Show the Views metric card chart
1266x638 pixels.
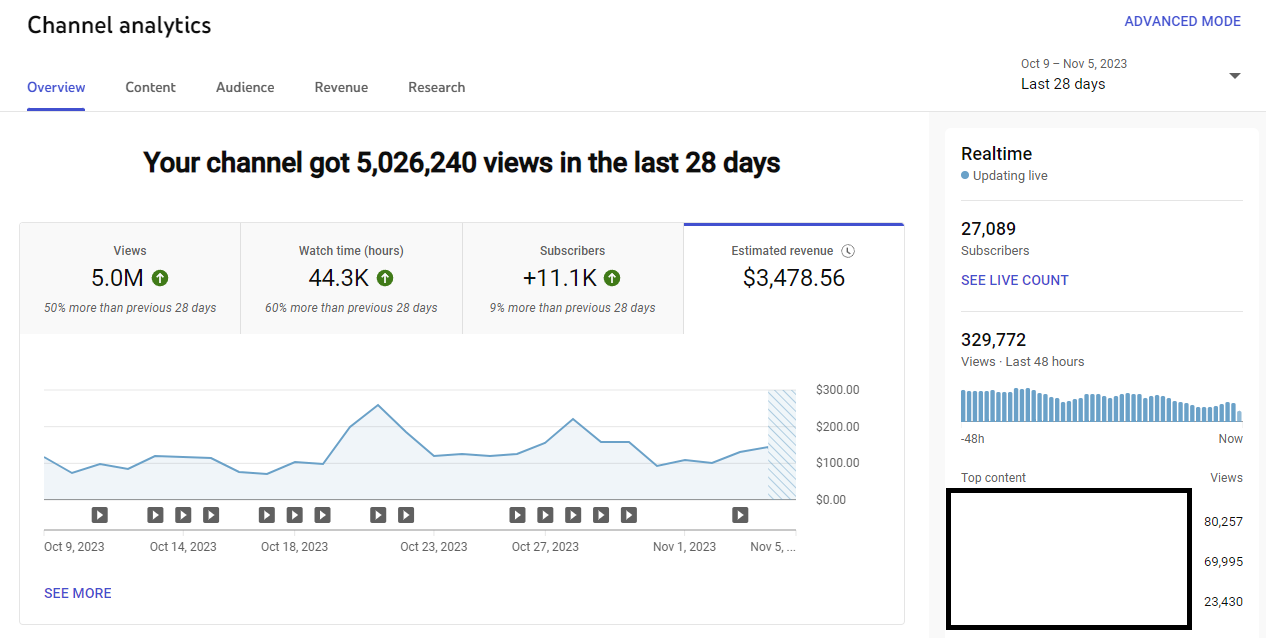coord(130,278)
